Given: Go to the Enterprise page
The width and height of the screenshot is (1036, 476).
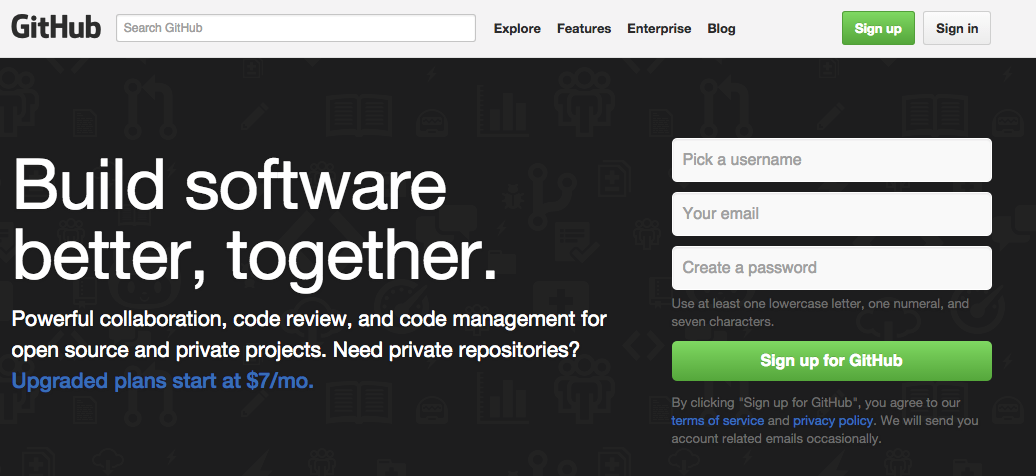Looking at the screenshot, I should pyautogui.click(x=659, y=28).
